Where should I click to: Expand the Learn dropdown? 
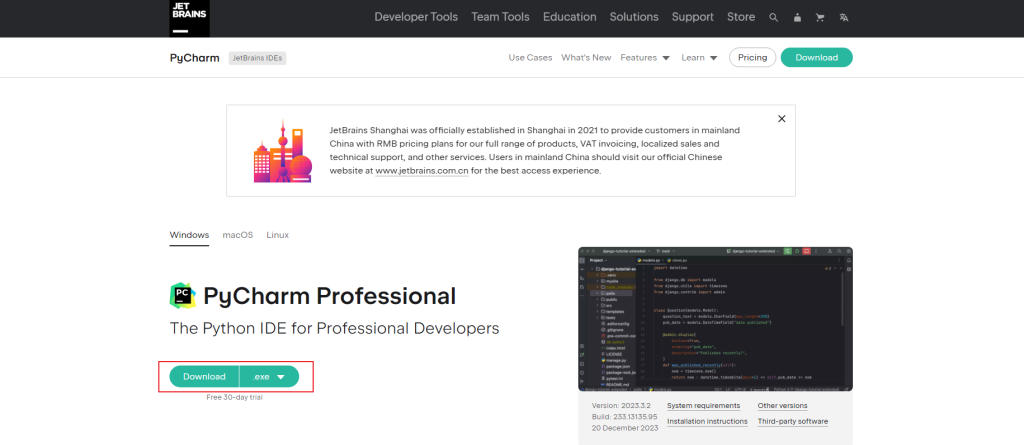(699, 58)
